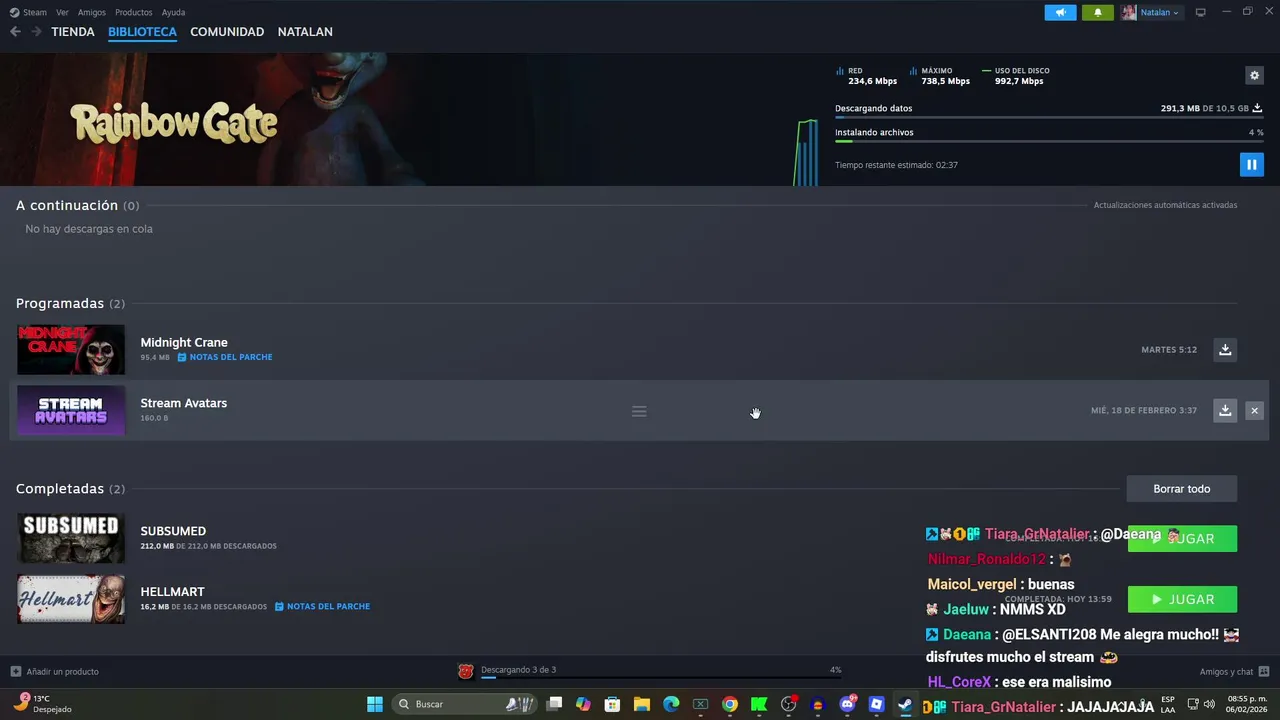This screenshot has width=1280, height=720.
Task: Click the ESP LAA language indicator
Action: point(1168,704)
